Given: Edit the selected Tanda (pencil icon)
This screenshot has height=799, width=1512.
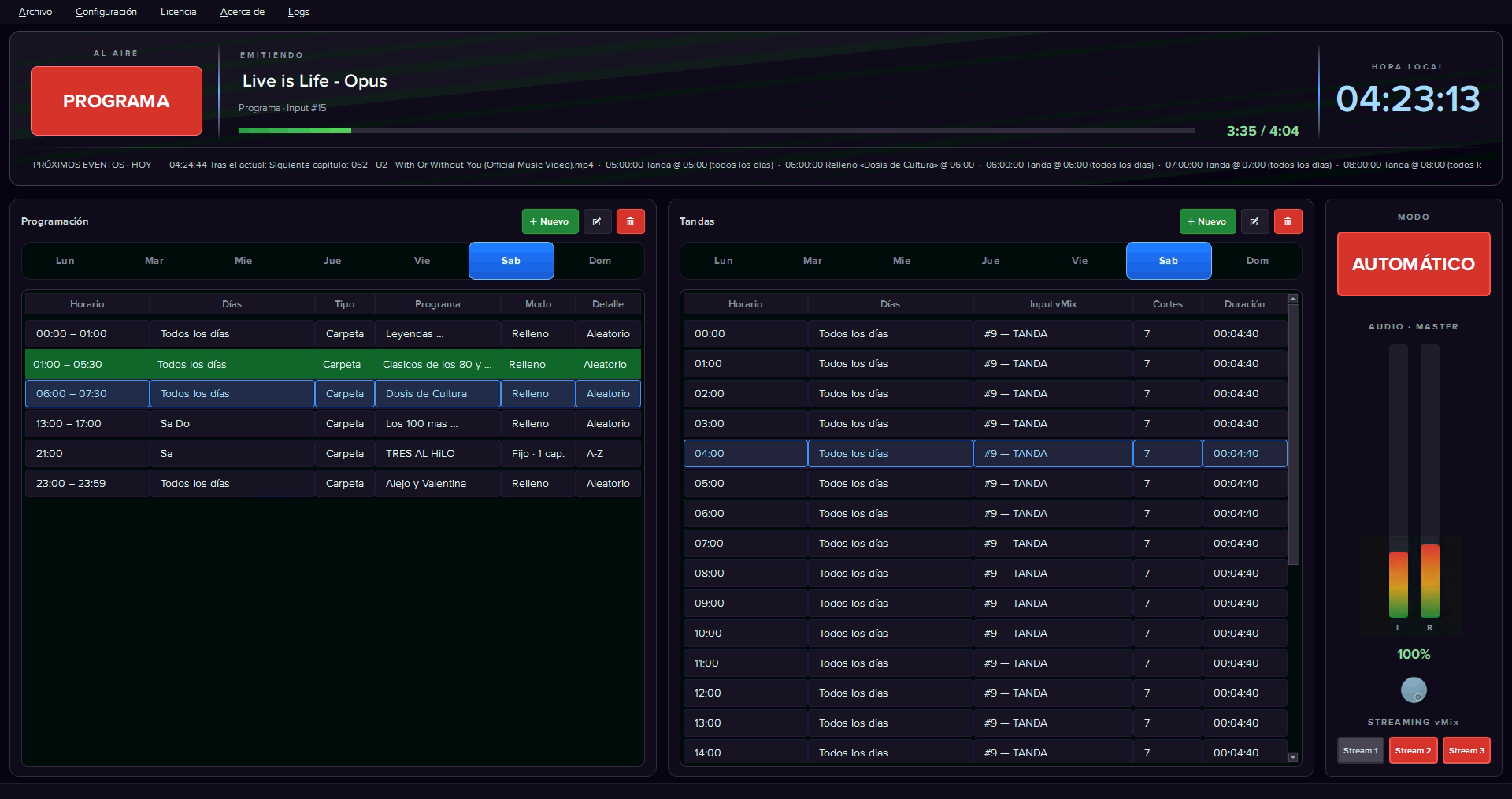Looking at the screenshot, I should [1254, 221].
